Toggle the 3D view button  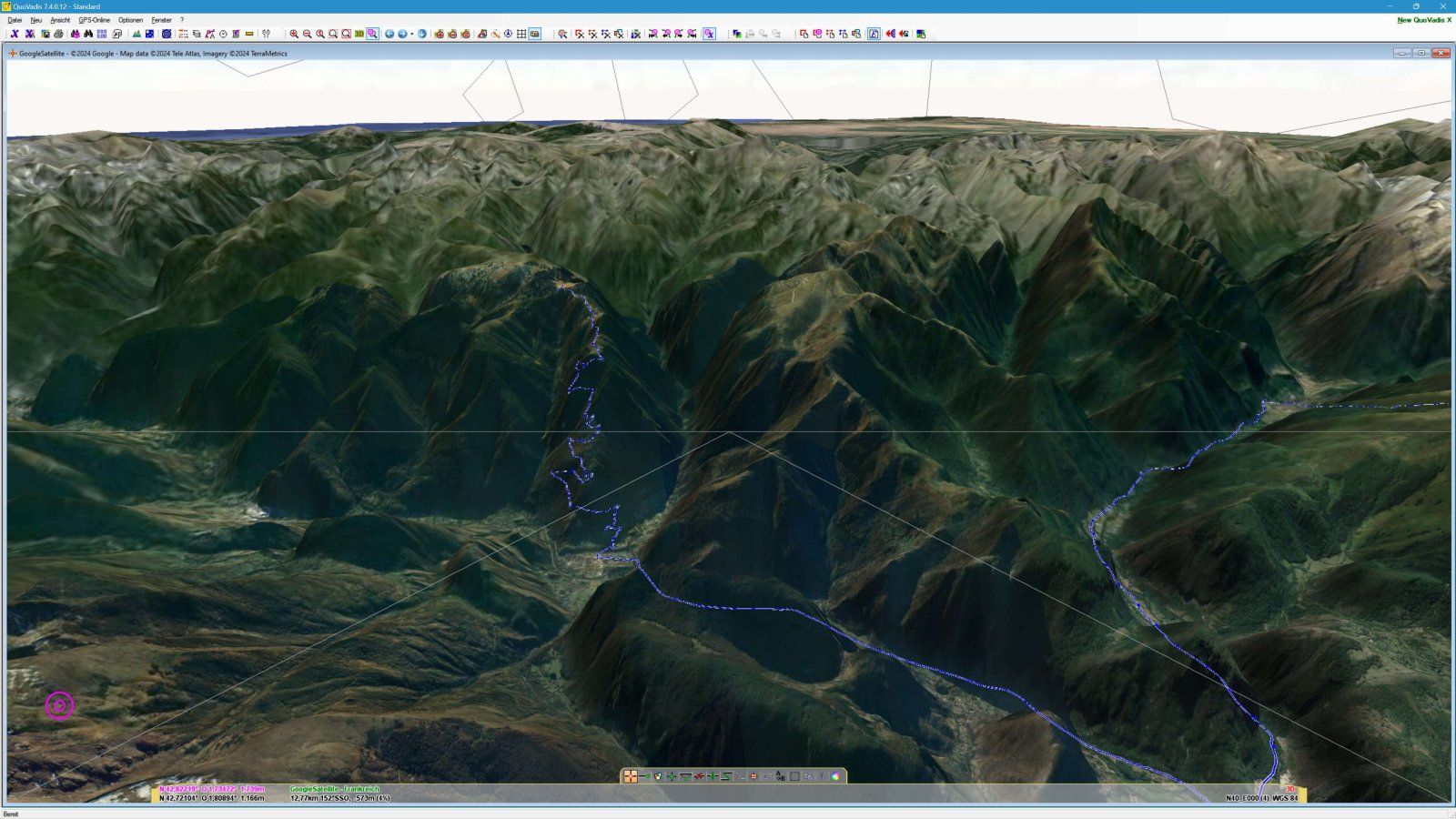[359, 34]
